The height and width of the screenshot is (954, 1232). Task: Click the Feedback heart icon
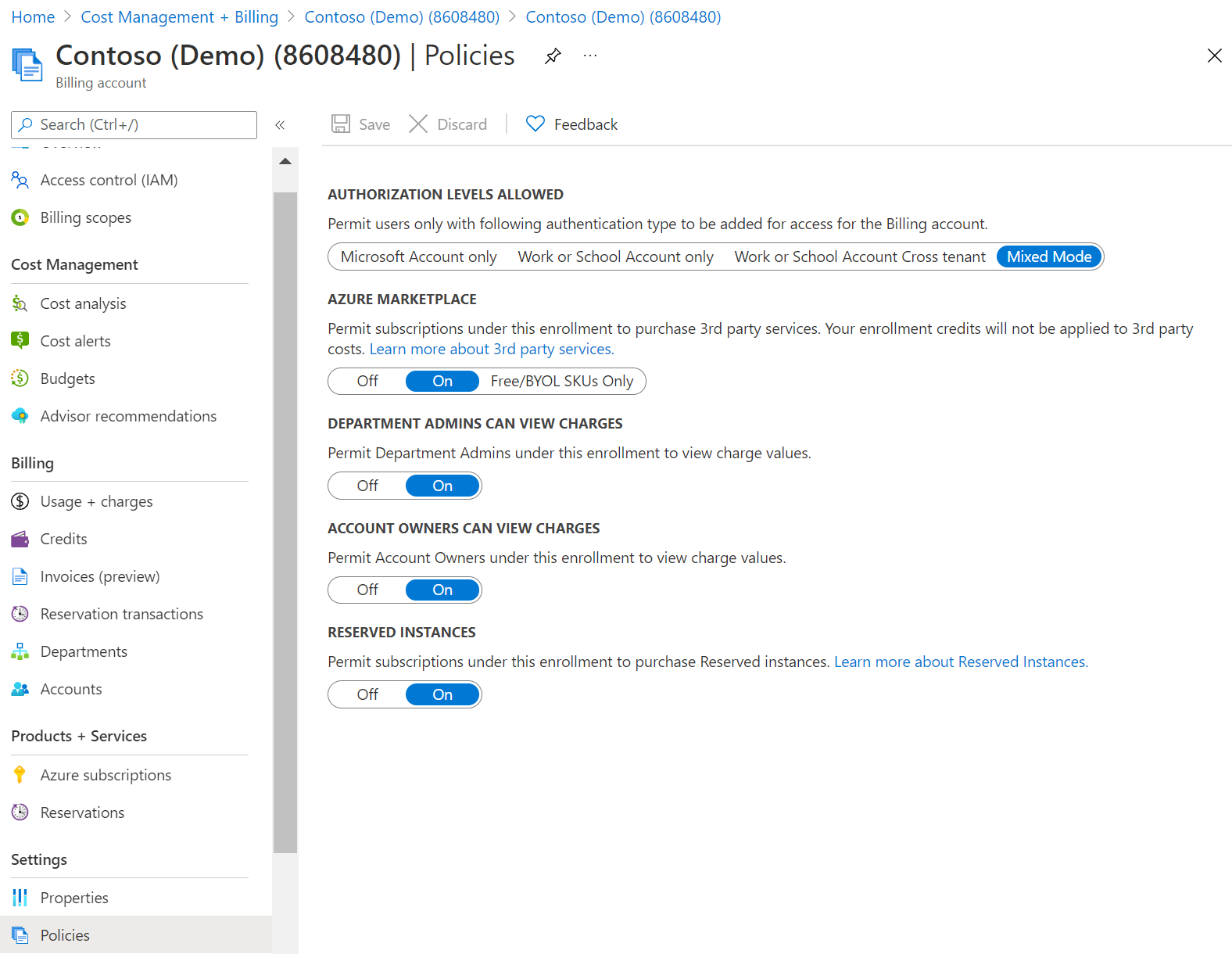coord(535,124)
